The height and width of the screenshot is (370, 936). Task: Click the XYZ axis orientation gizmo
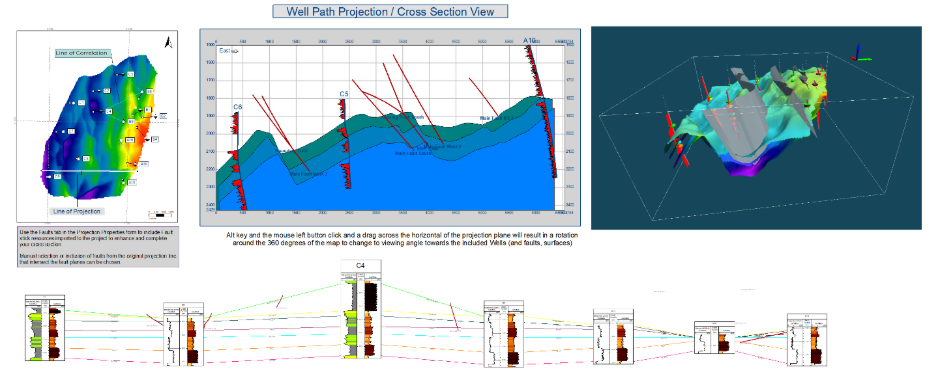860,53
